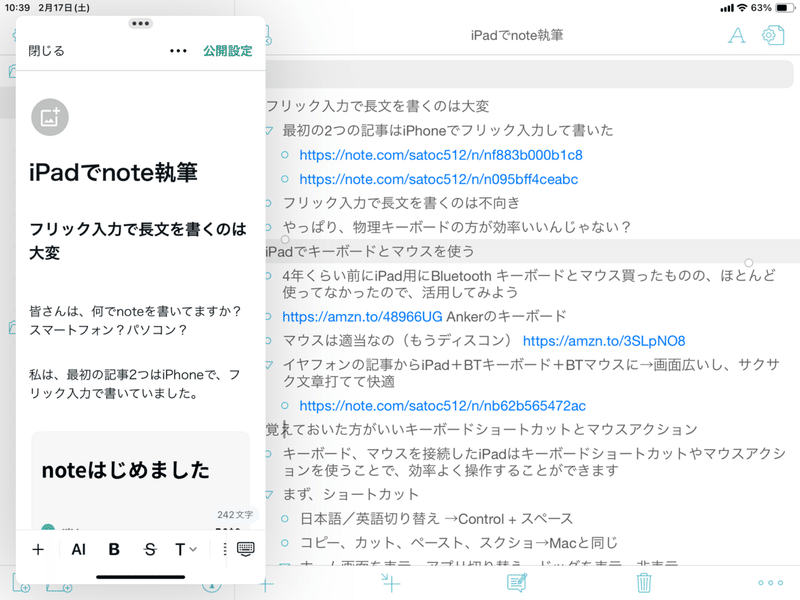Toggle bold formatting B
The height and width of the screenshot is (600, 800).
point(114,549)
